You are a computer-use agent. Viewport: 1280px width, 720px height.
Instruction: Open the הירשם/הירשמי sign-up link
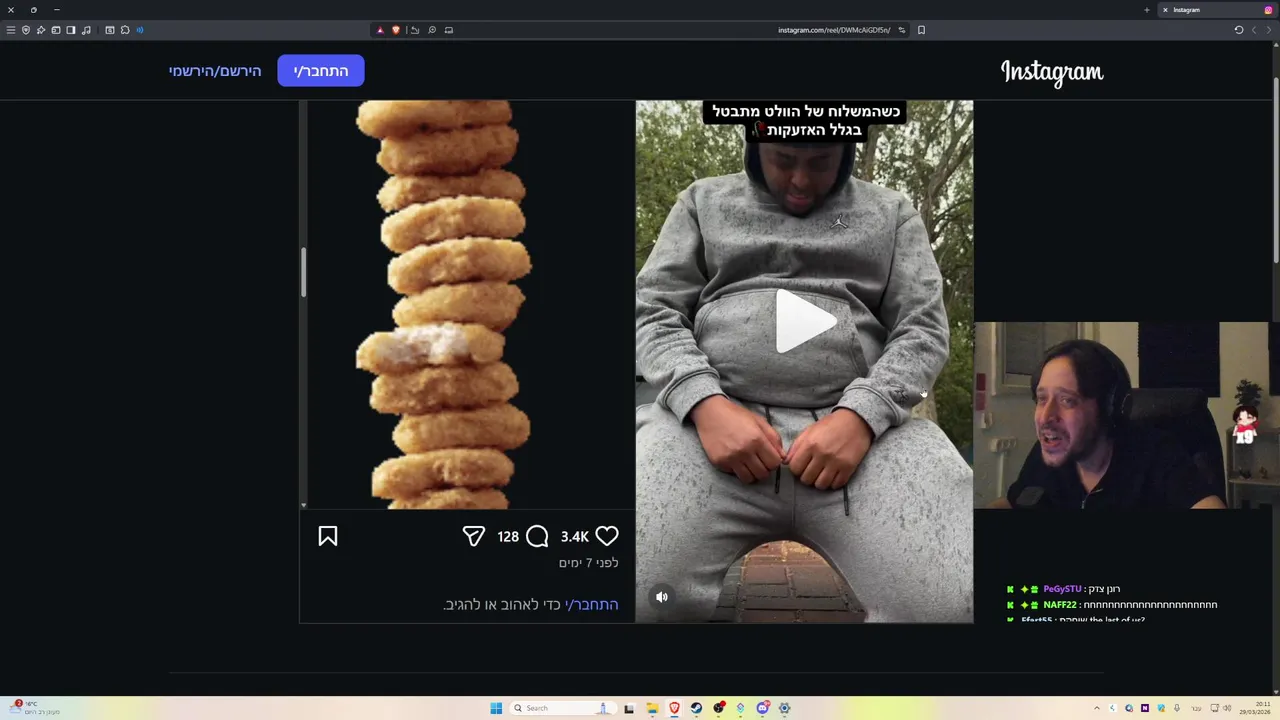click(x=215, y=71)
